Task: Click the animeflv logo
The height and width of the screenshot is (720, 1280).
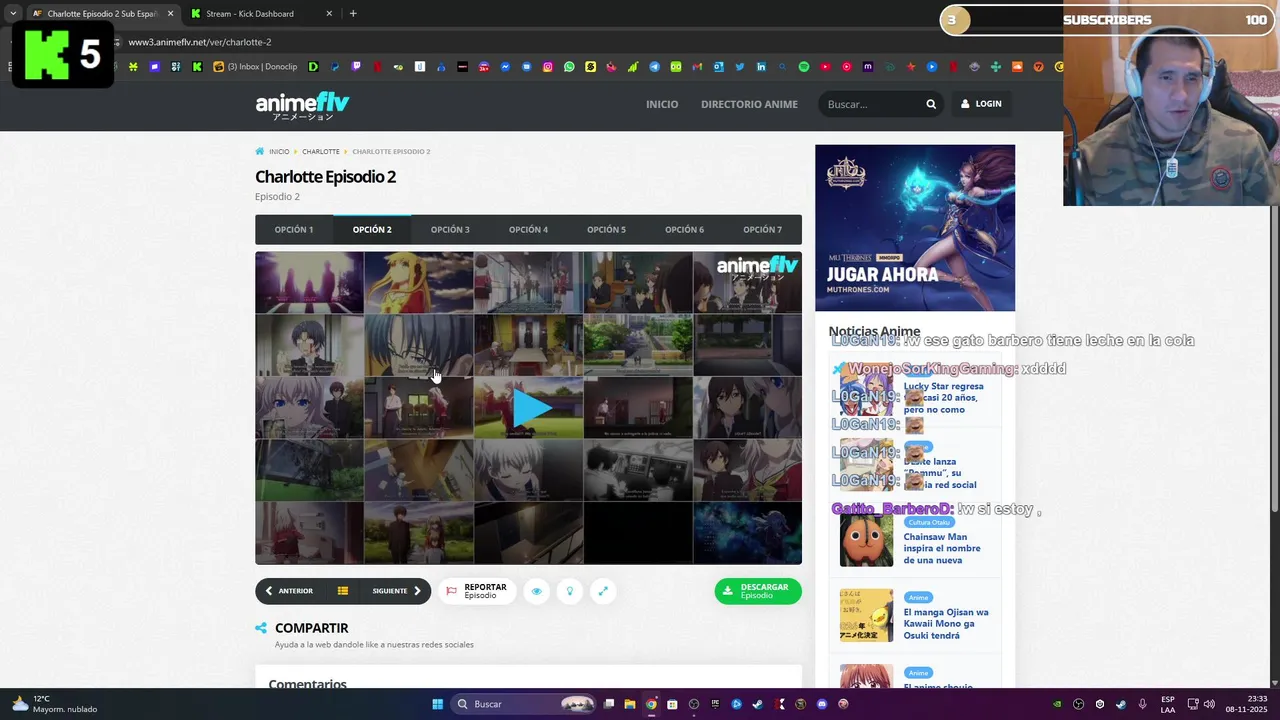Action: point(302,105)
